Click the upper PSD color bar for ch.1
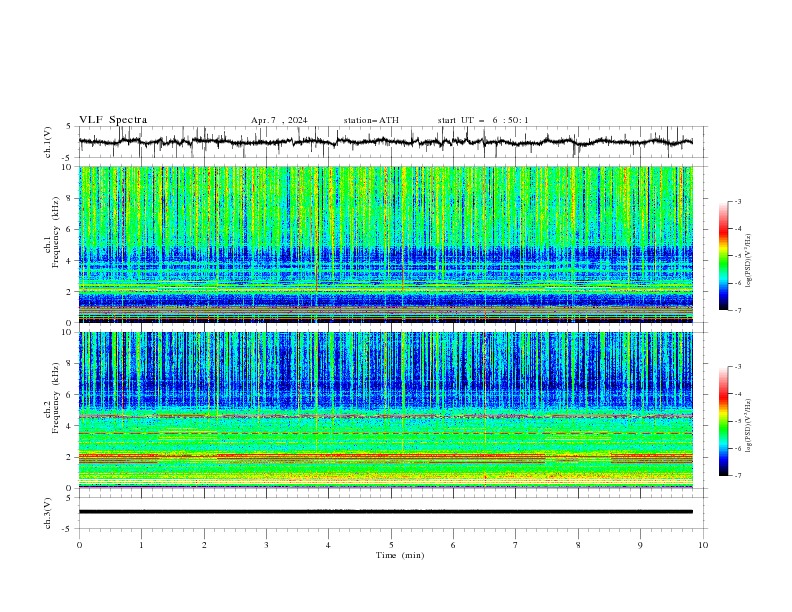Image resolution: width=792 pixels, height=612 pixels. (x=723, y=255)
